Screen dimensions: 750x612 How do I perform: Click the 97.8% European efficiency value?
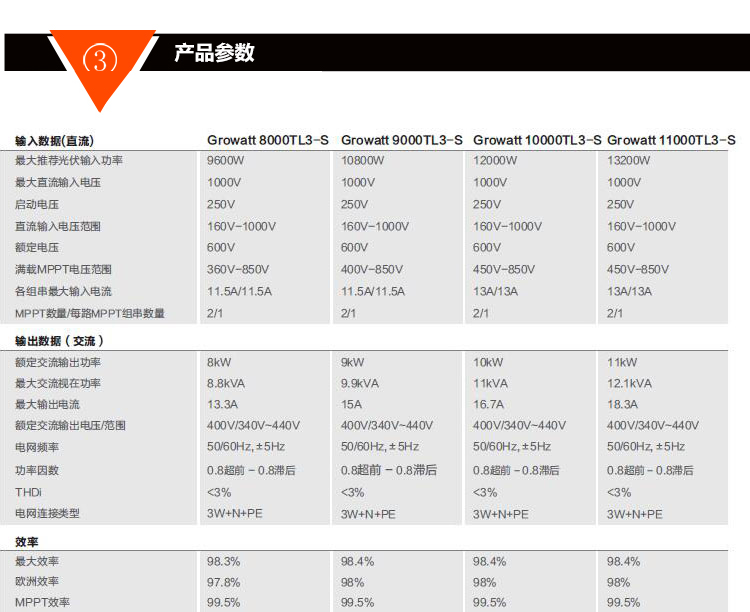point(223,582)
